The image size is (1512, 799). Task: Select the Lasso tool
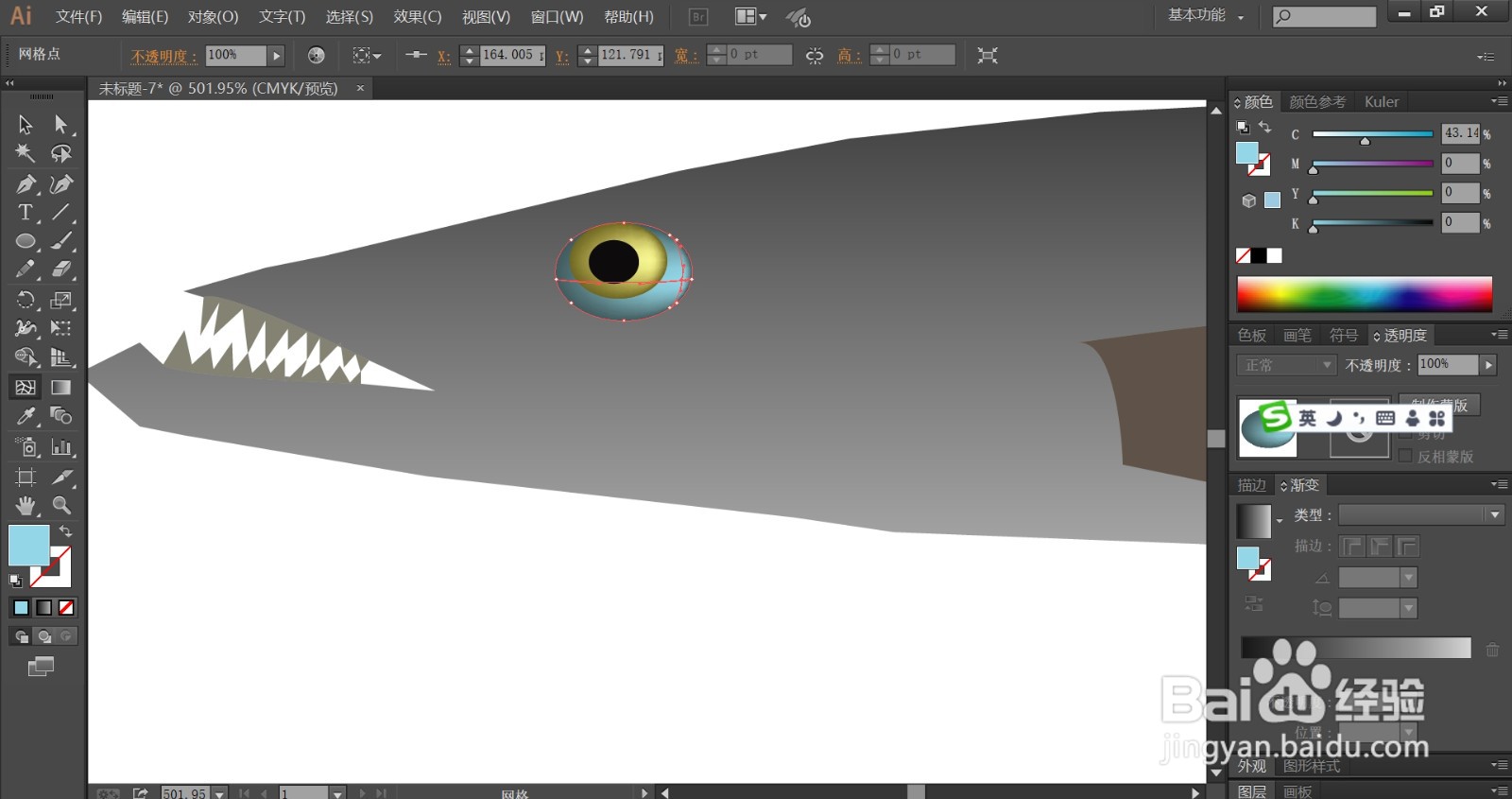tap(61, 153)
